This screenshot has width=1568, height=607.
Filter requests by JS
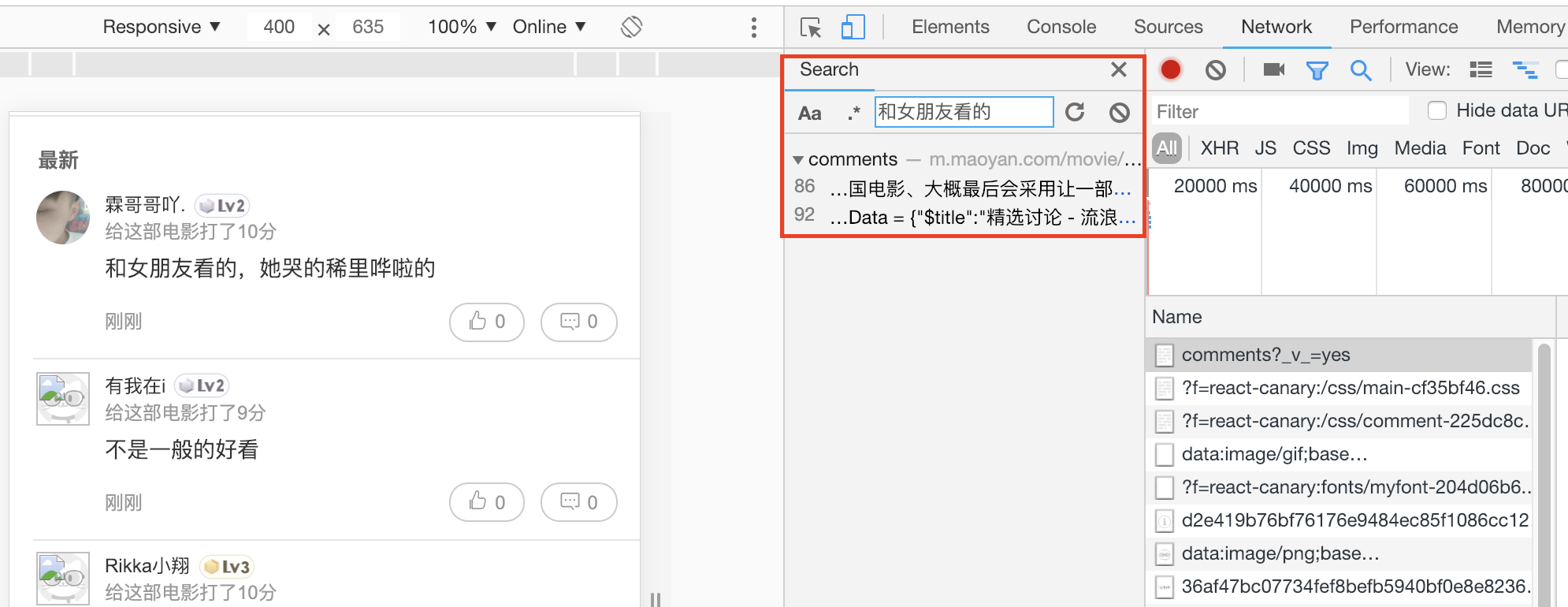point(1265,148)
